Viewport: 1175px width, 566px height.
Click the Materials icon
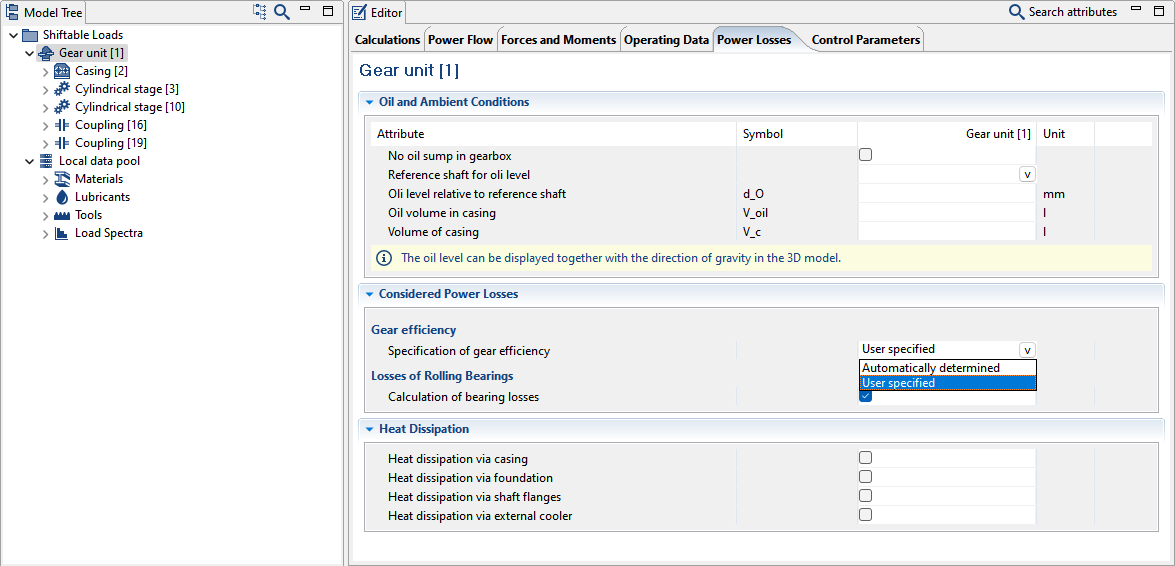[62, 178]
